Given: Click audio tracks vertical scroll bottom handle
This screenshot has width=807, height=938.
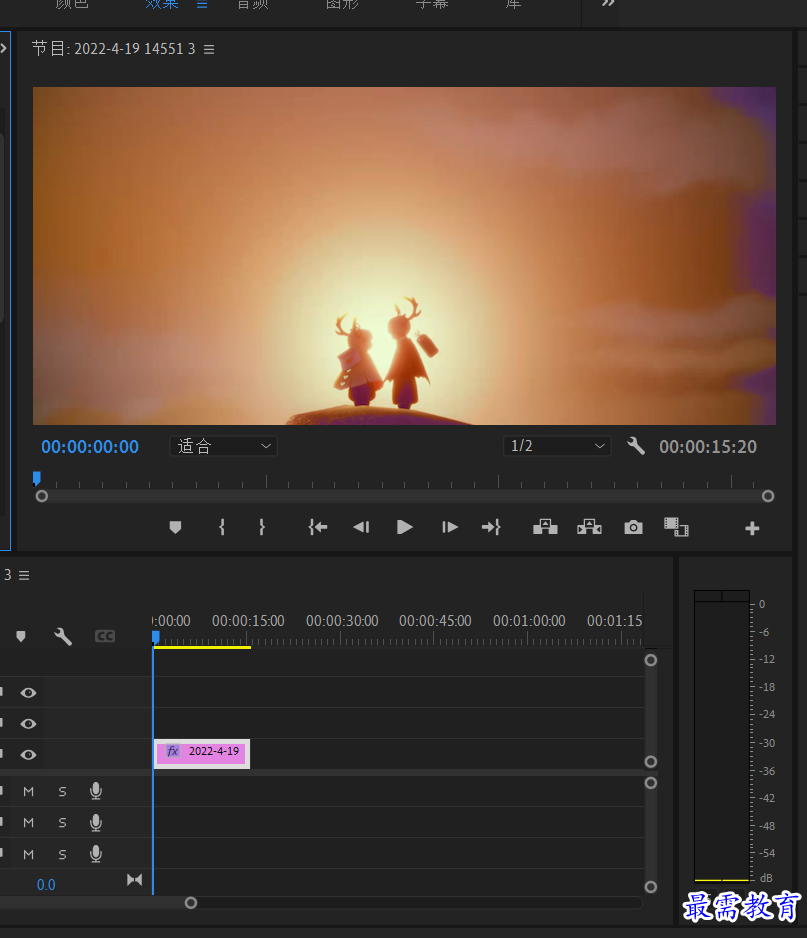Looking at the screenshot, I should click(651, 887).
